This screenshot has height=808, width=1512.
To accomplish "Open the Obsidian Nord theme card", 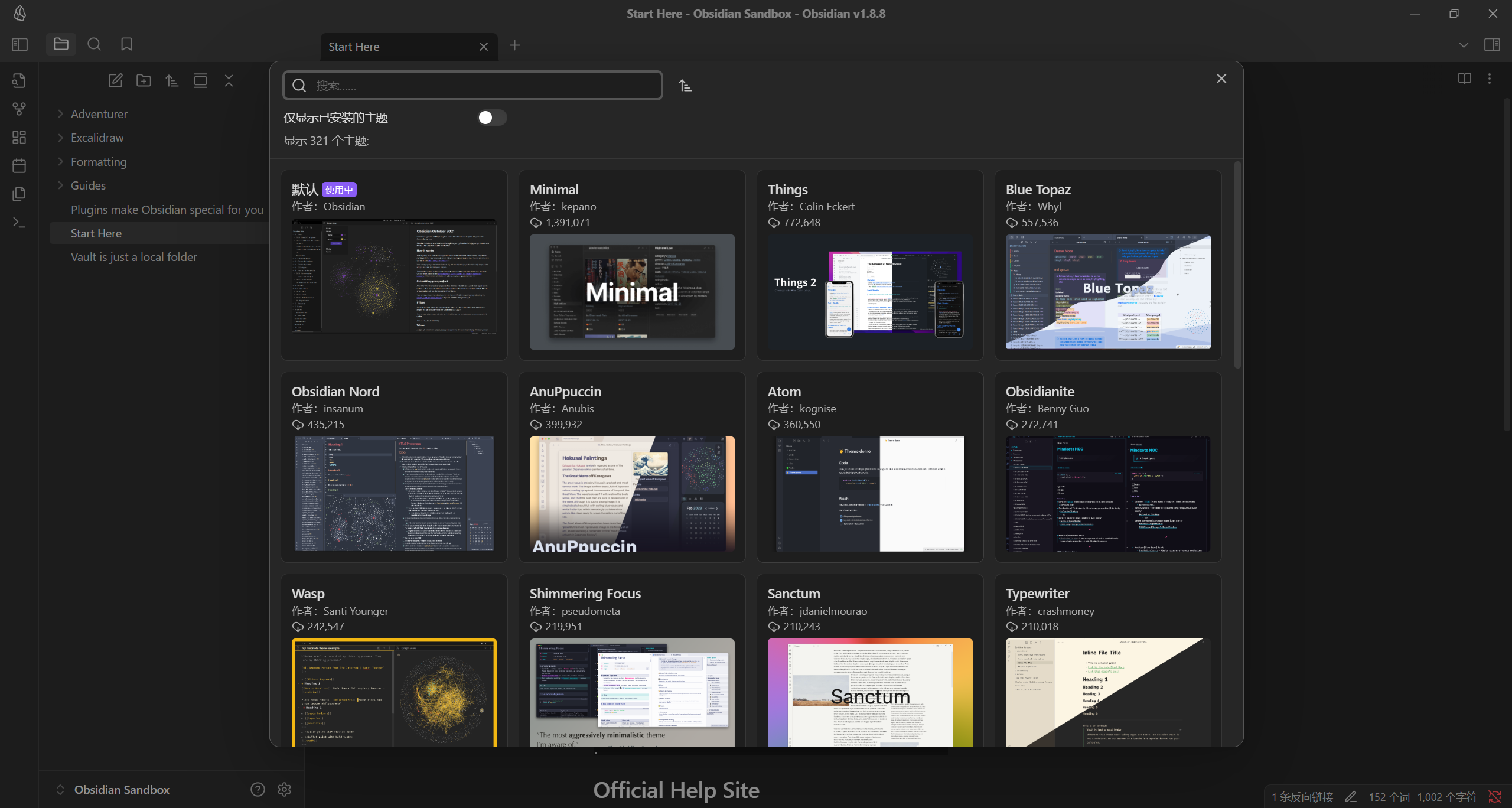I will click(394, 467).
